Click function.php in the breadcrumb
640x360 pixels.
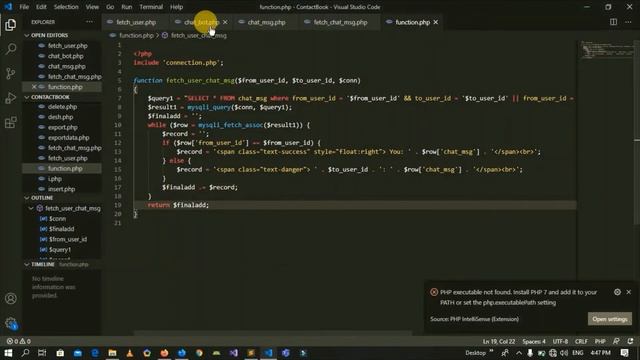pos(136,36)
